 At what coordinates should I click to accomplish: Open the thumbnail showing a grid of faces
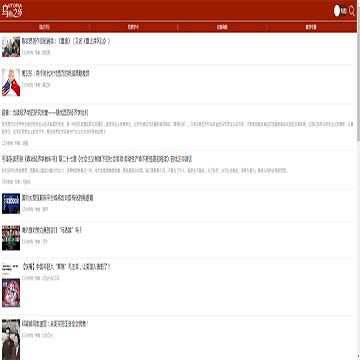pos(11,238)
